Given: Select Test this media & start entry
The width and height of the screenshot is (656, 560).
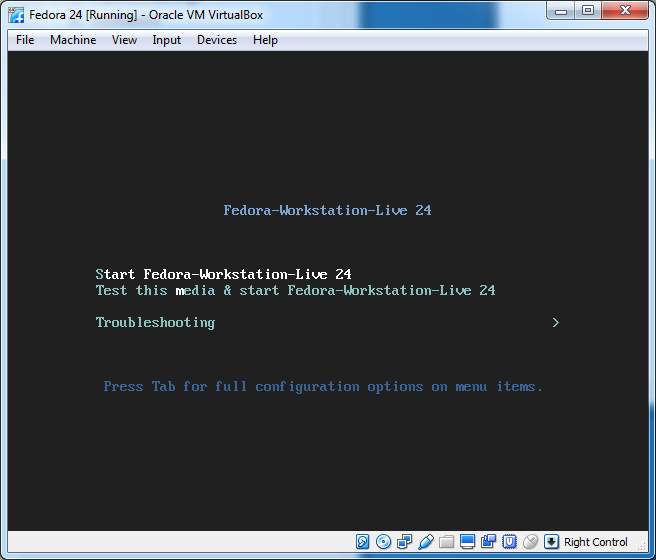Looking at the screenshot, I should click(x=295, y=290).
